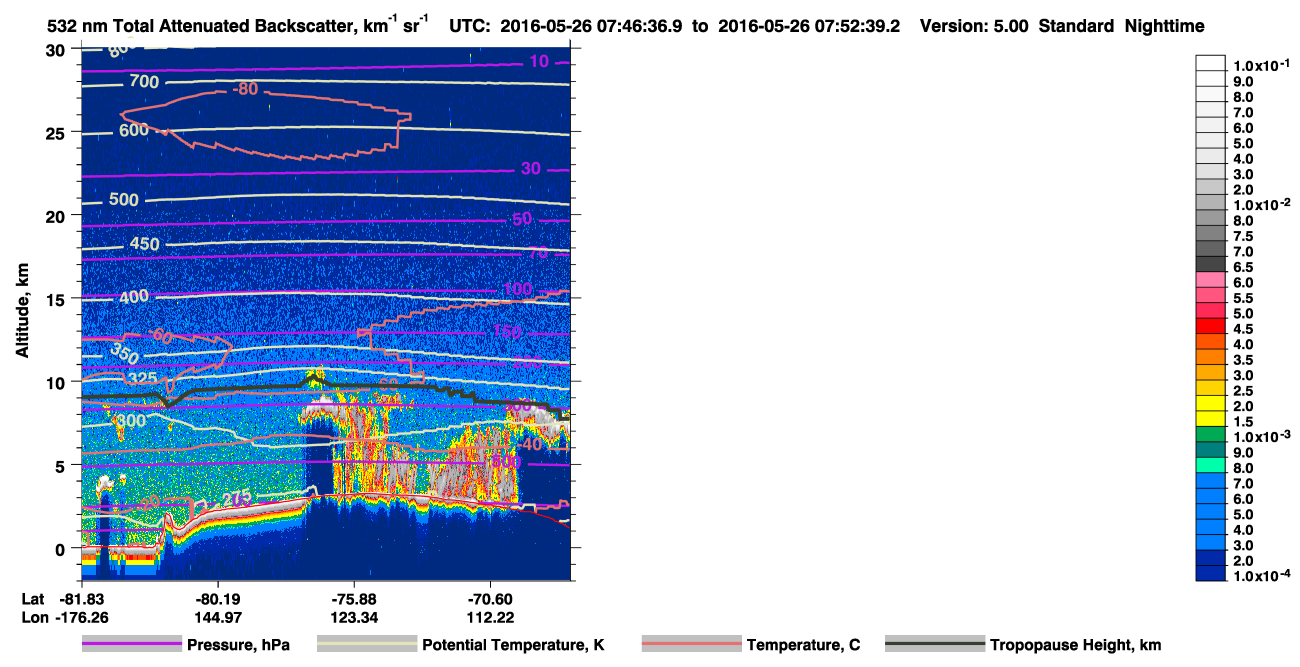Click the longitude value 144.97
Image resolution: width=1300 pixels, height=667 pixels.
click(x=217, y=617)
